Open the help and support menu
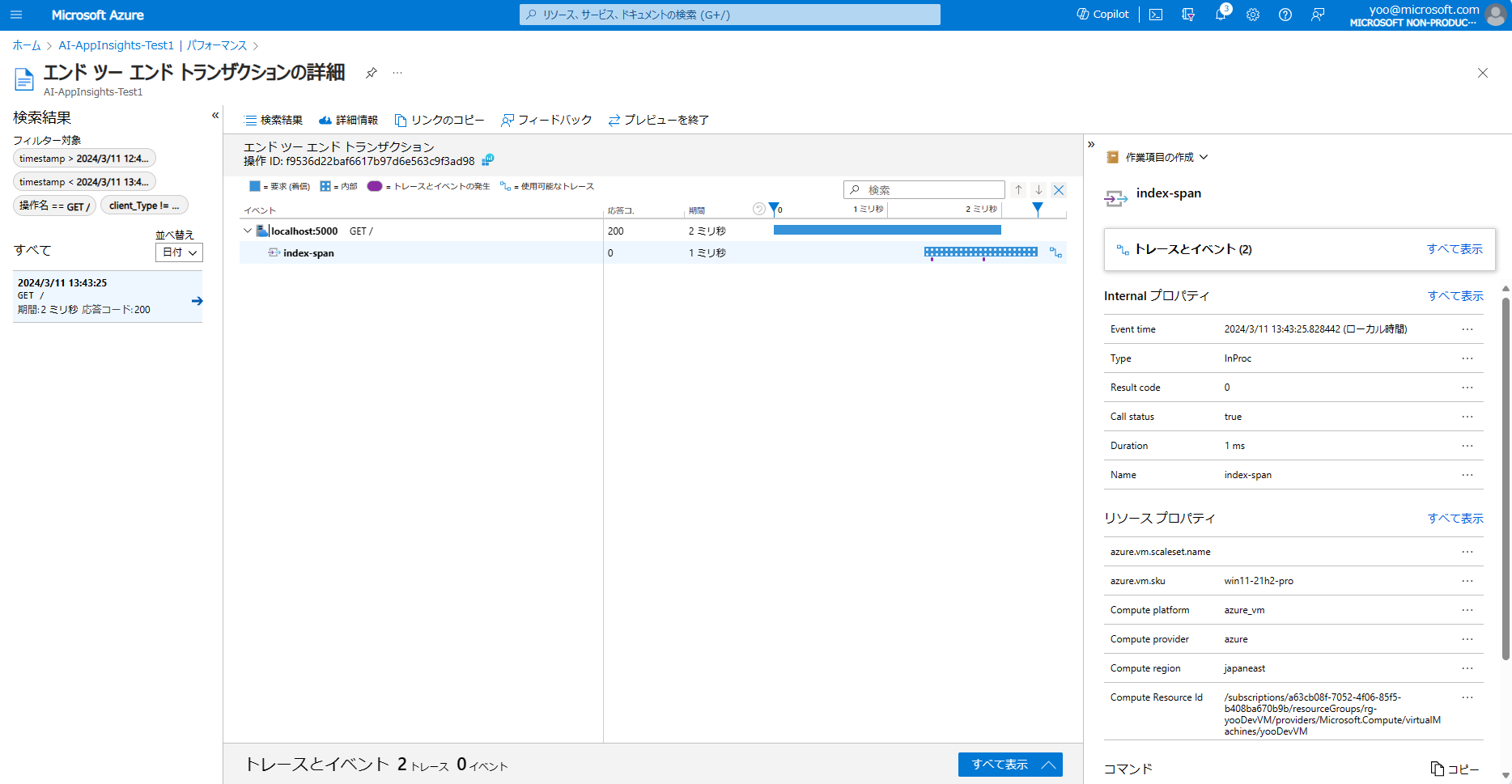This screenshot has height=784, width=1512. click(x=1285, y=14)
